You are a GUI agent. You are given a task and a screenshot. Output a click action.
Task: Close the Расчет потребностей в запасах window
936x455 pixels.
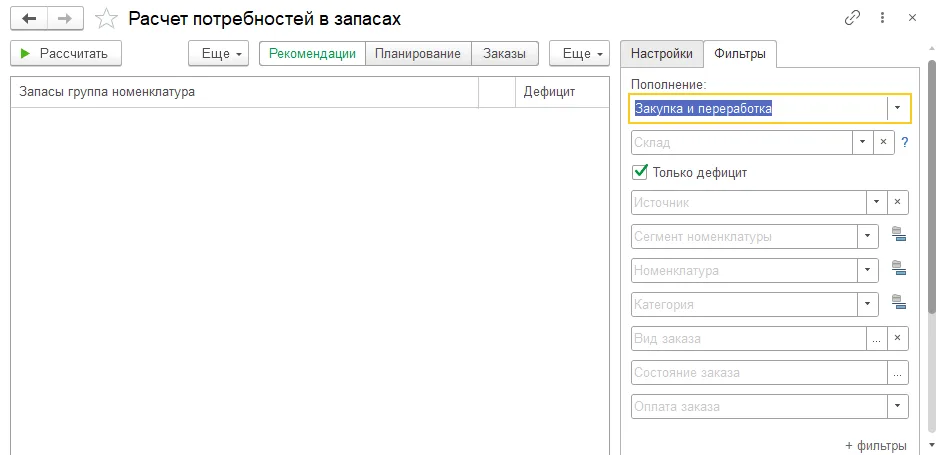(x=912, y=19)
